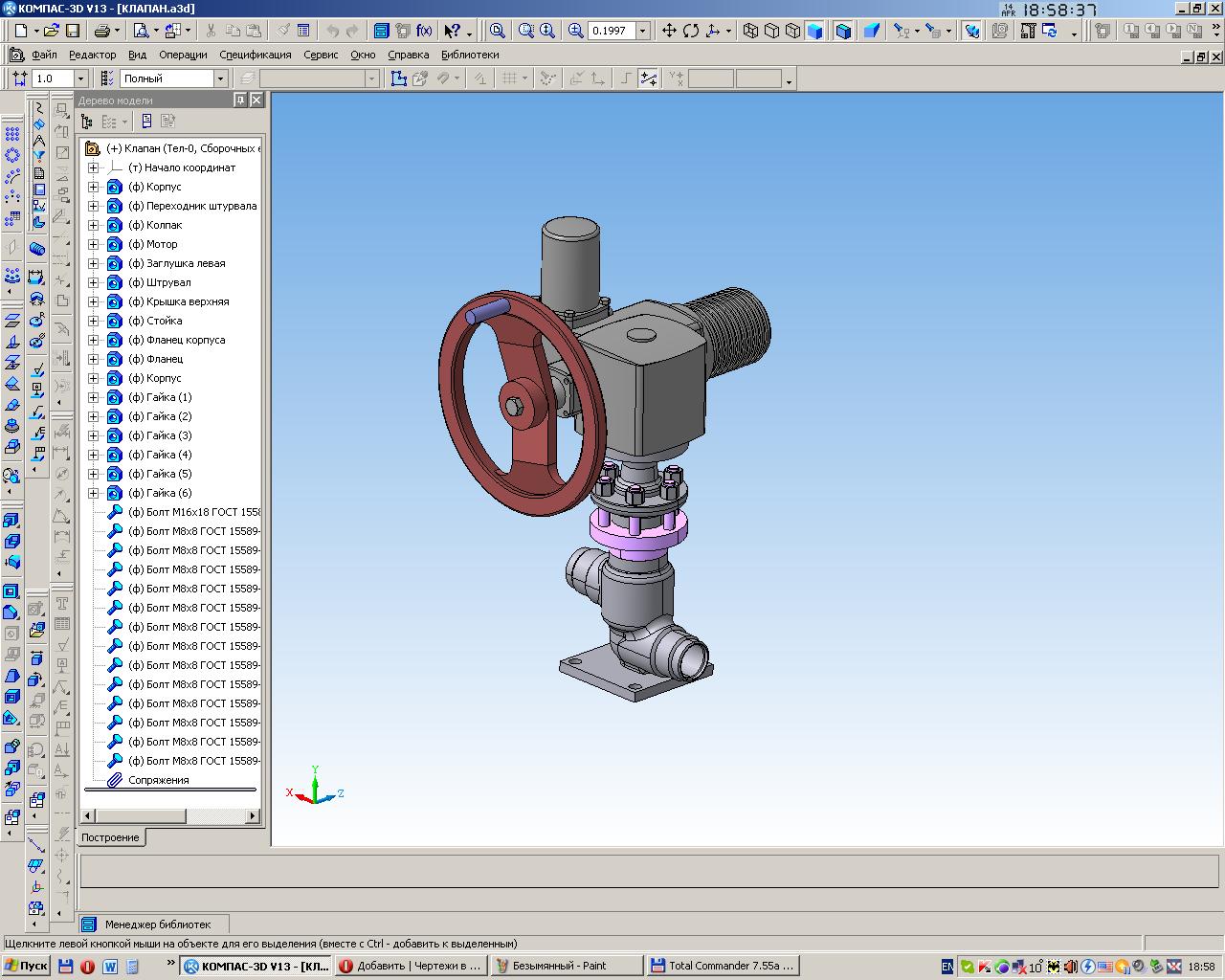Open the variables f(x) panel
The width and height of the screenshot is (1225, 980).
coord(424,31)
